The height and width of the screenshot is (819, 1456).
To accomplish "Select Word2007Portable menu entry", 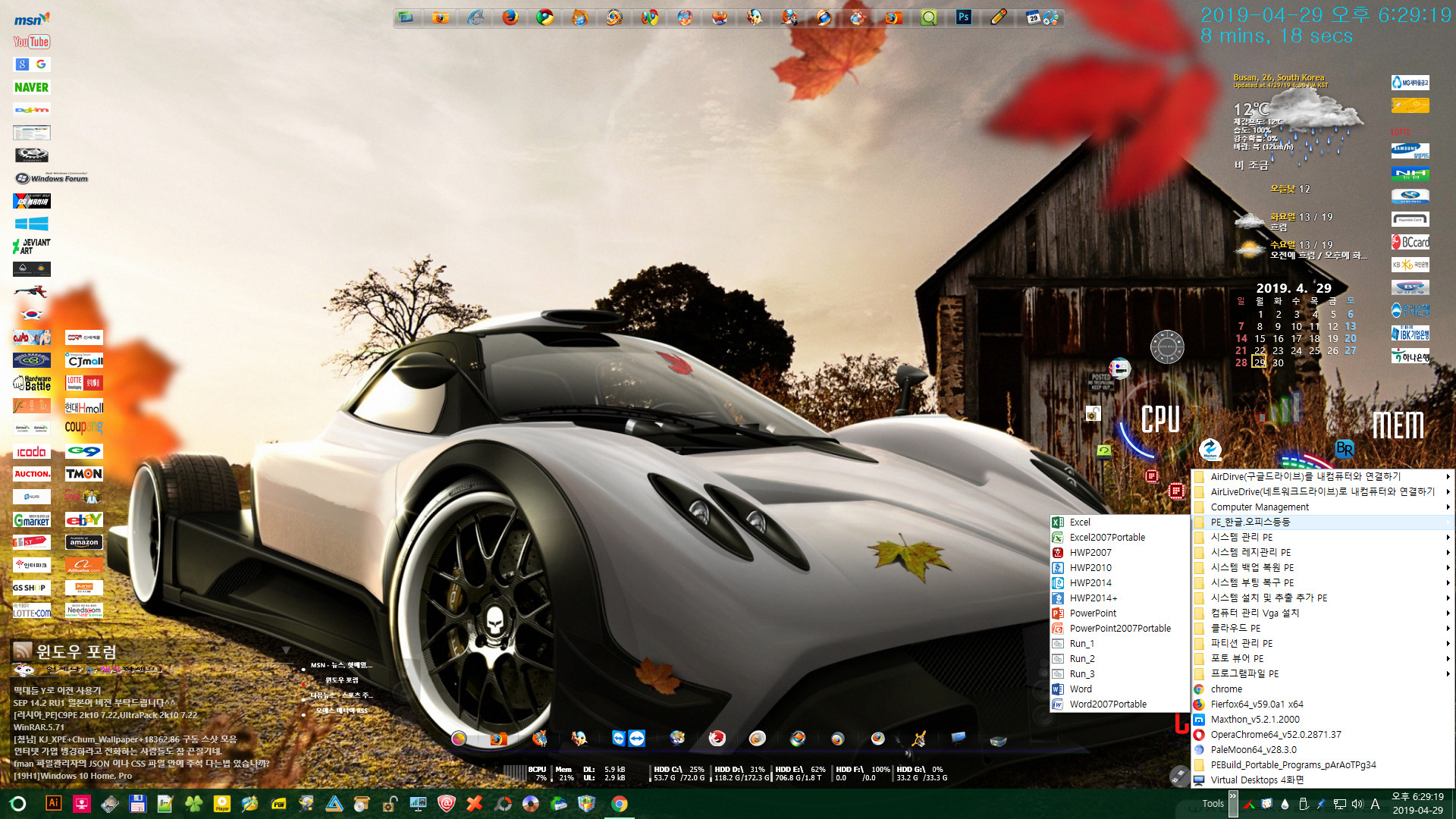I will pyautogui.click(x=1119, y=704).
